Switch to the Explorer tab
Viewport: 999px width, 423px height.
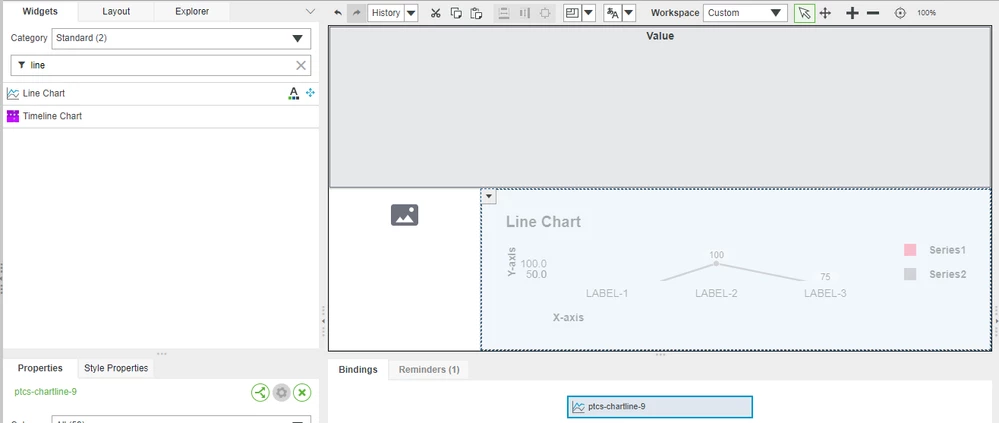192,11
